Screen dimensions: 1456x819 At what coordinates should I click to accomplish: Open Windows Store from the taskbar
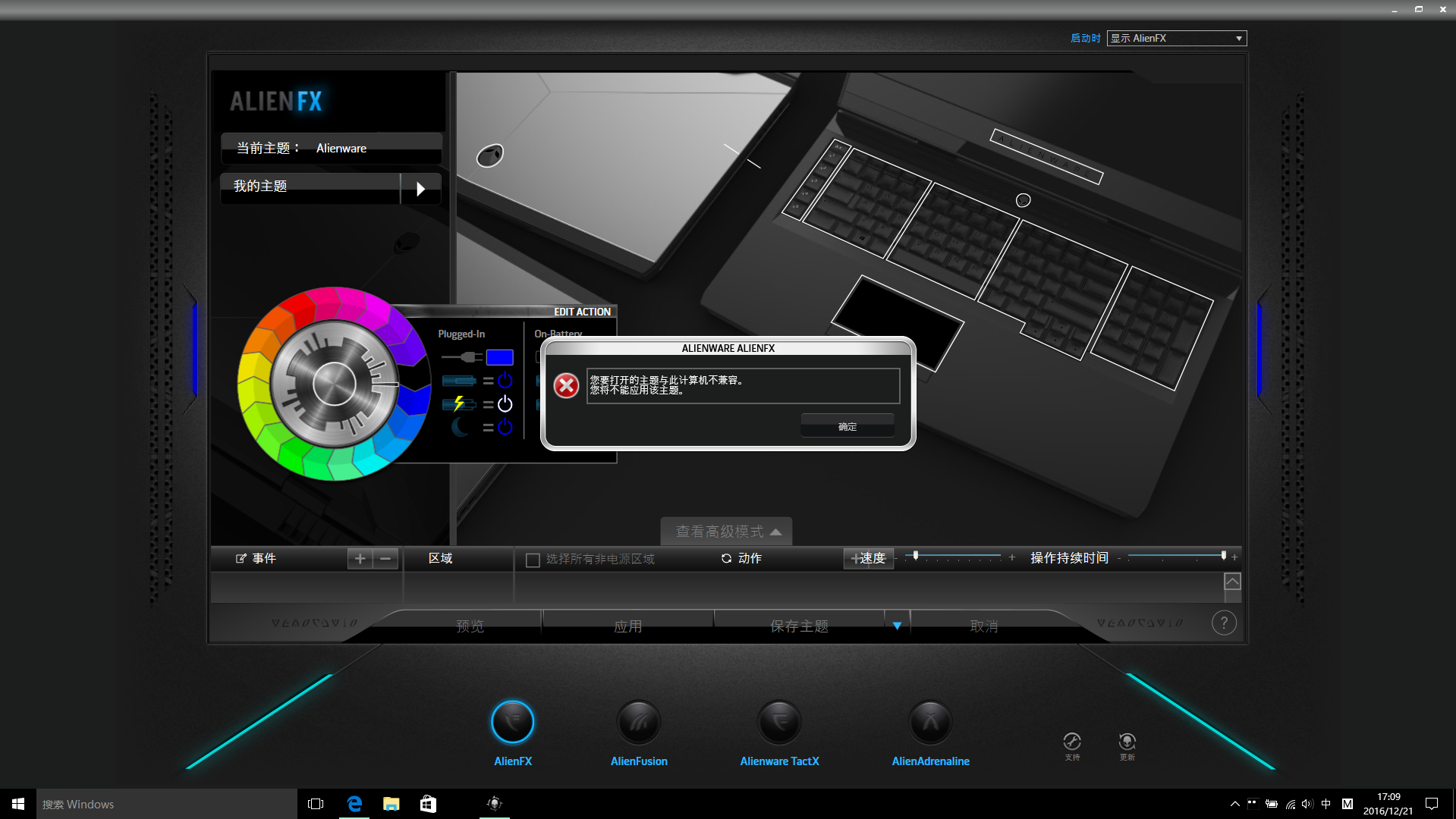[428, 804]
